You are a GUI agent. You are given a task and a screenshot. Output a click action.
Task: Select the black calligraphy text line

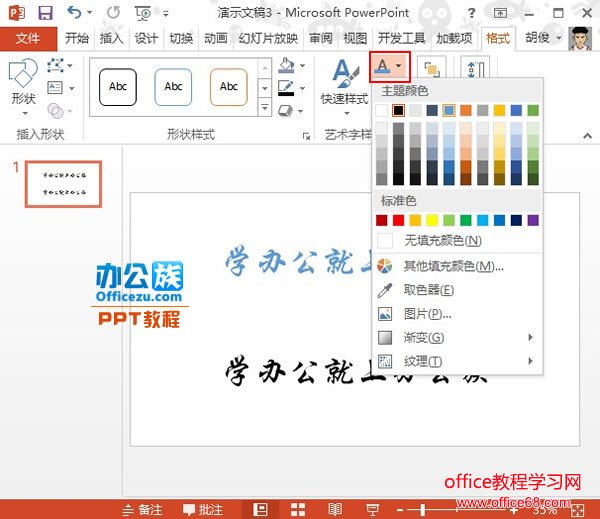(356, 370)
